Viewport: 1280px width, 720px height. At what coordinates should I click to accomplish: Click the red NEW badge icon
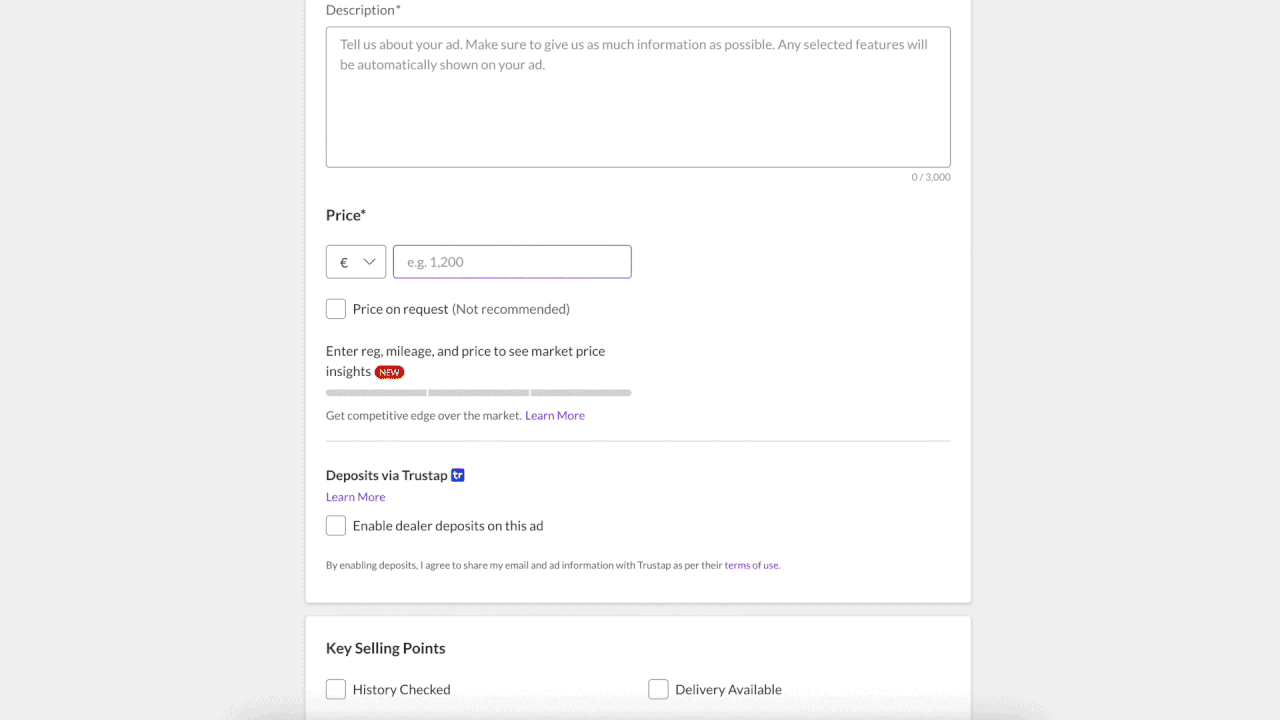[389, 372]
